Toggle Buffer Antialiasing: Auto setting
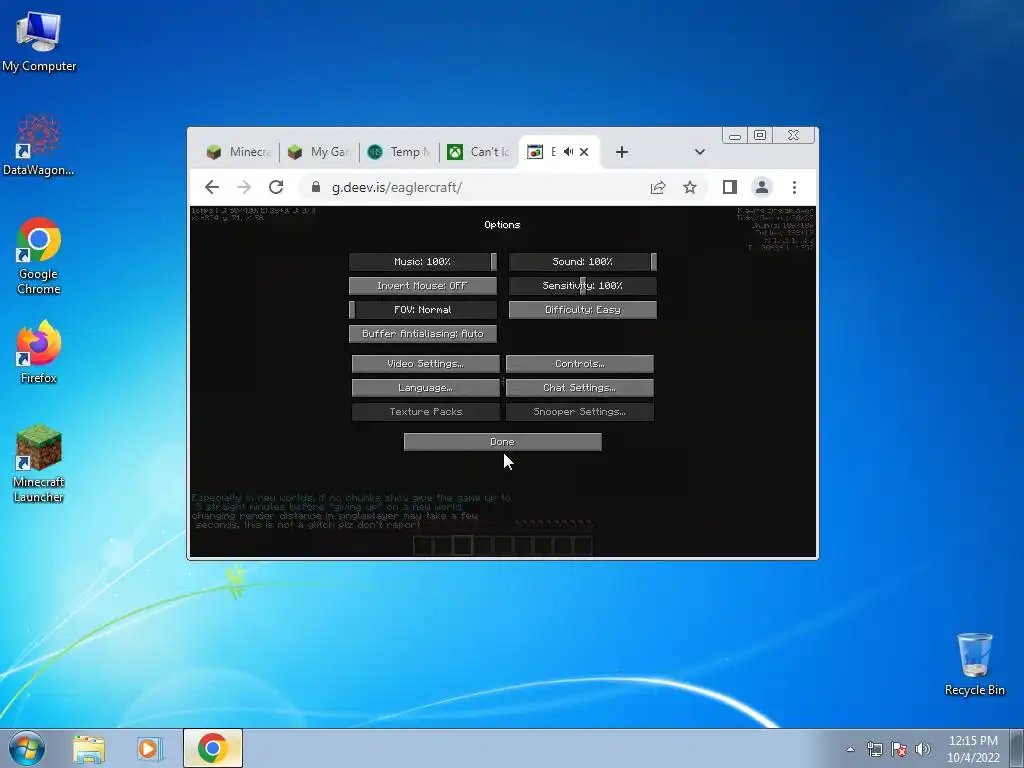1024x768 pixels. [423, 334]
